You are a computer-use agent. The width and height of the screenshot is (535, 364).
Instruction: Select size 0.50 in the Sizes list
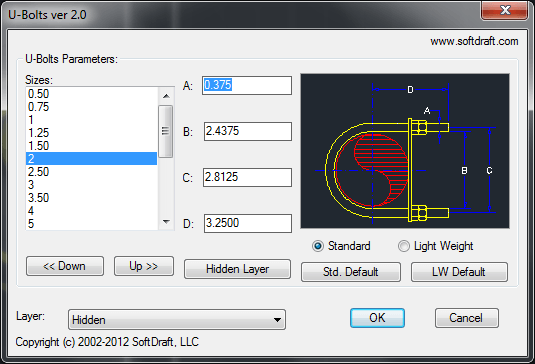point(91,94)
